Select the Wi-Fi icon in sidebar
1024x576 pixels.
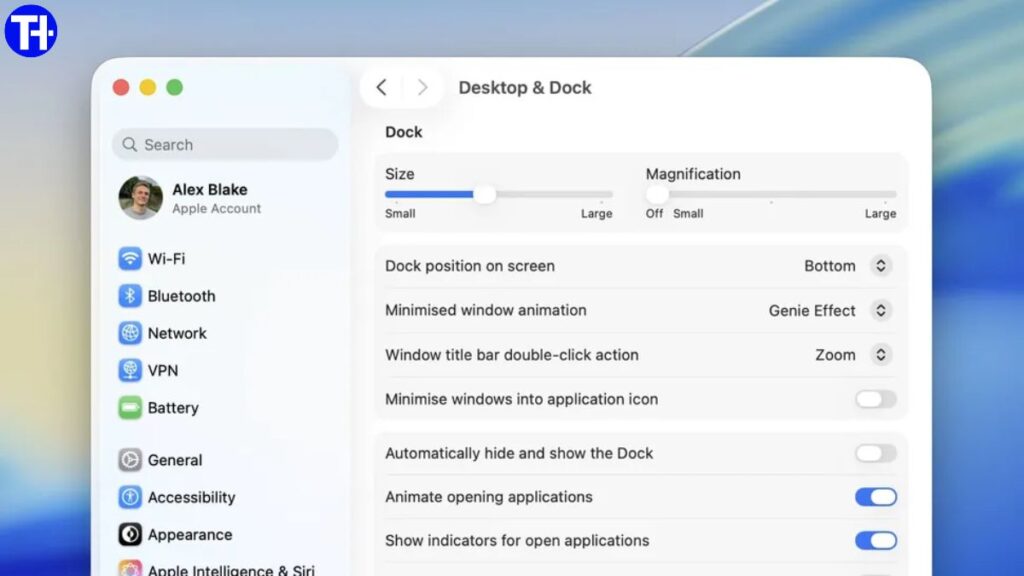(131, 259)
